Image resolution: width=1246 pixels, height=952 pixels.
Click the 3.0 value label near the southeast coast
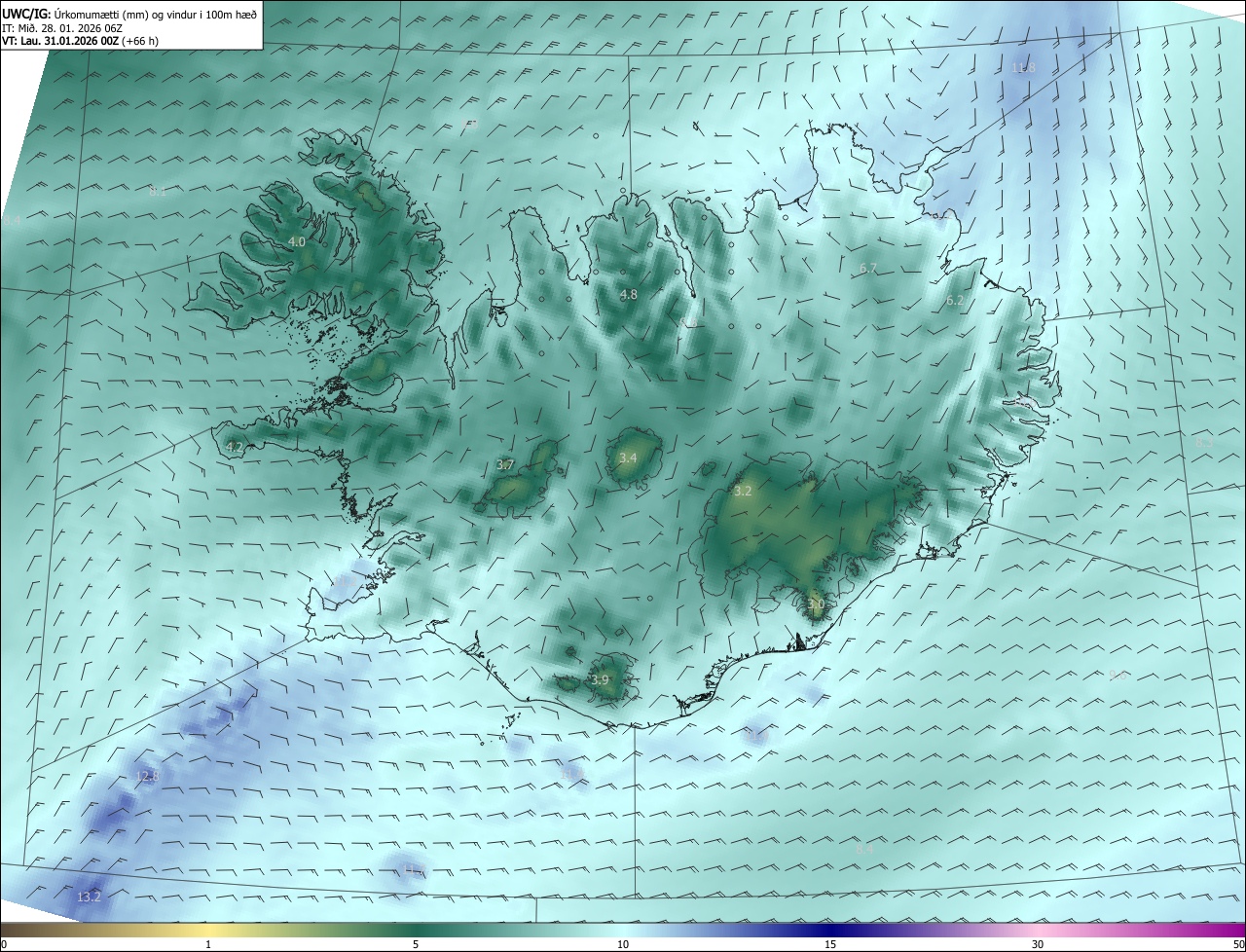(x=816, y=604)
